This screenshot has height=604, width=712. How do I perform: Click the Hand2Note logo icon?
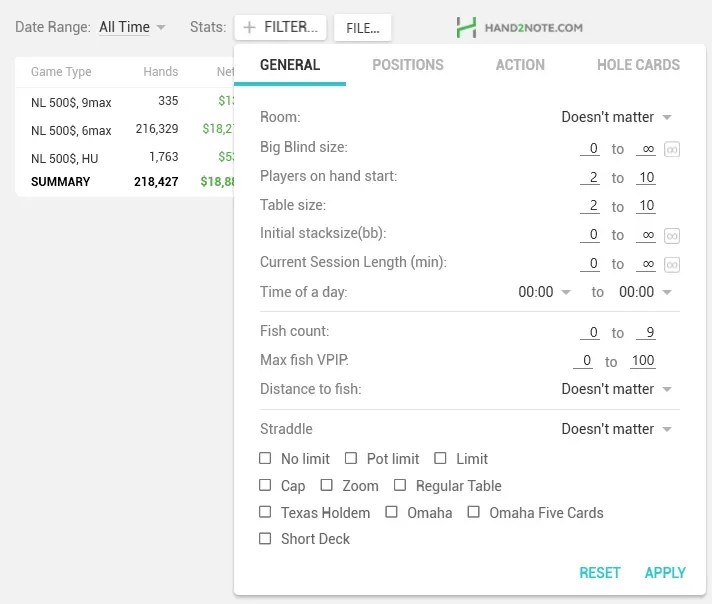(x=466, y=28)
